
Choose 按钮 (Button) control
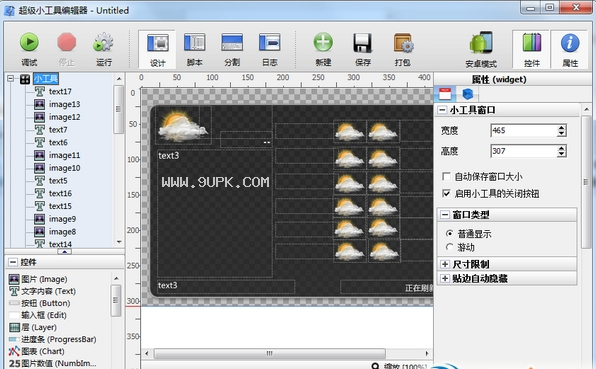[x=40, y=303]
